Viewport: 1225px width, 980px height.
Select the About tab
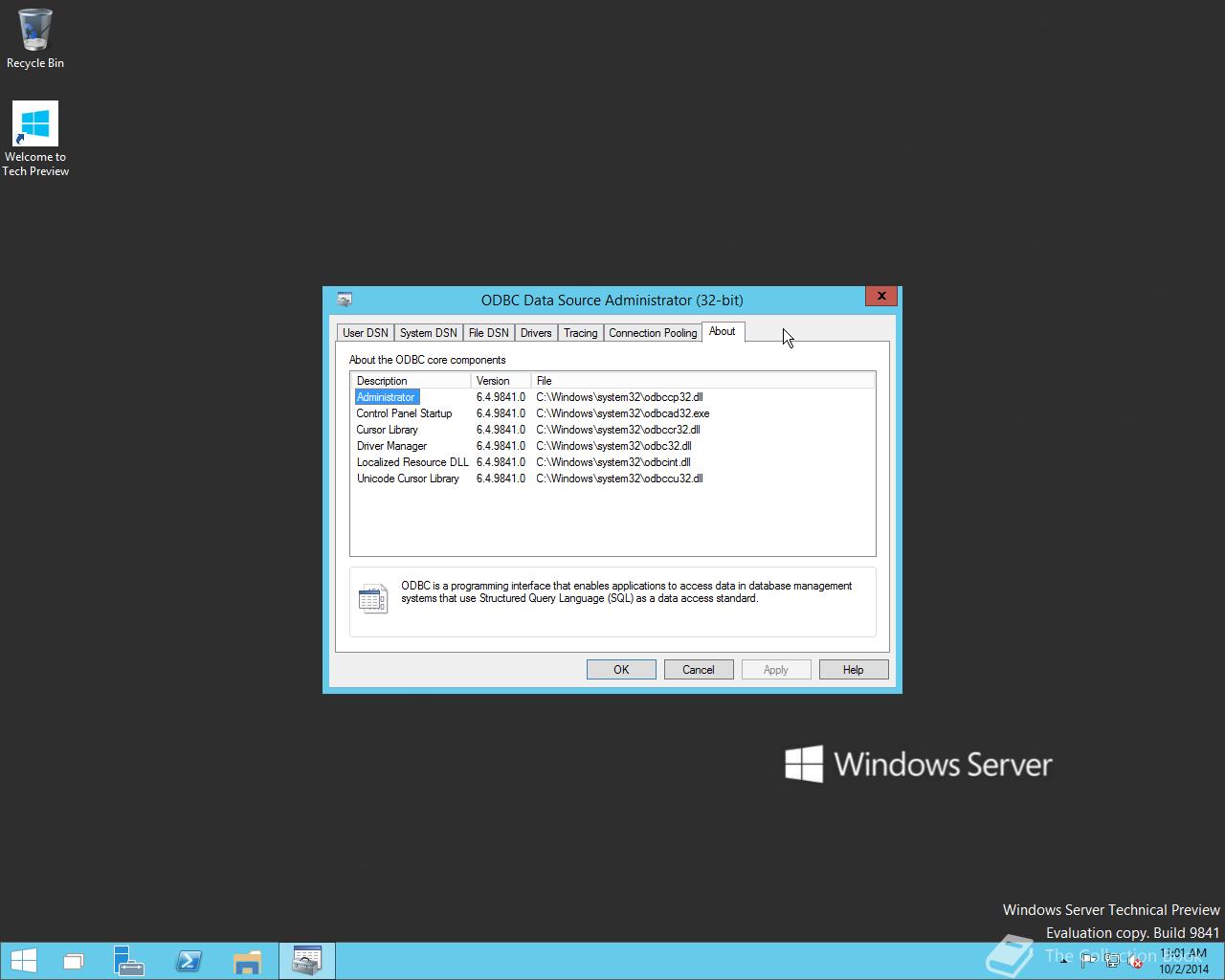pos(723,331)
